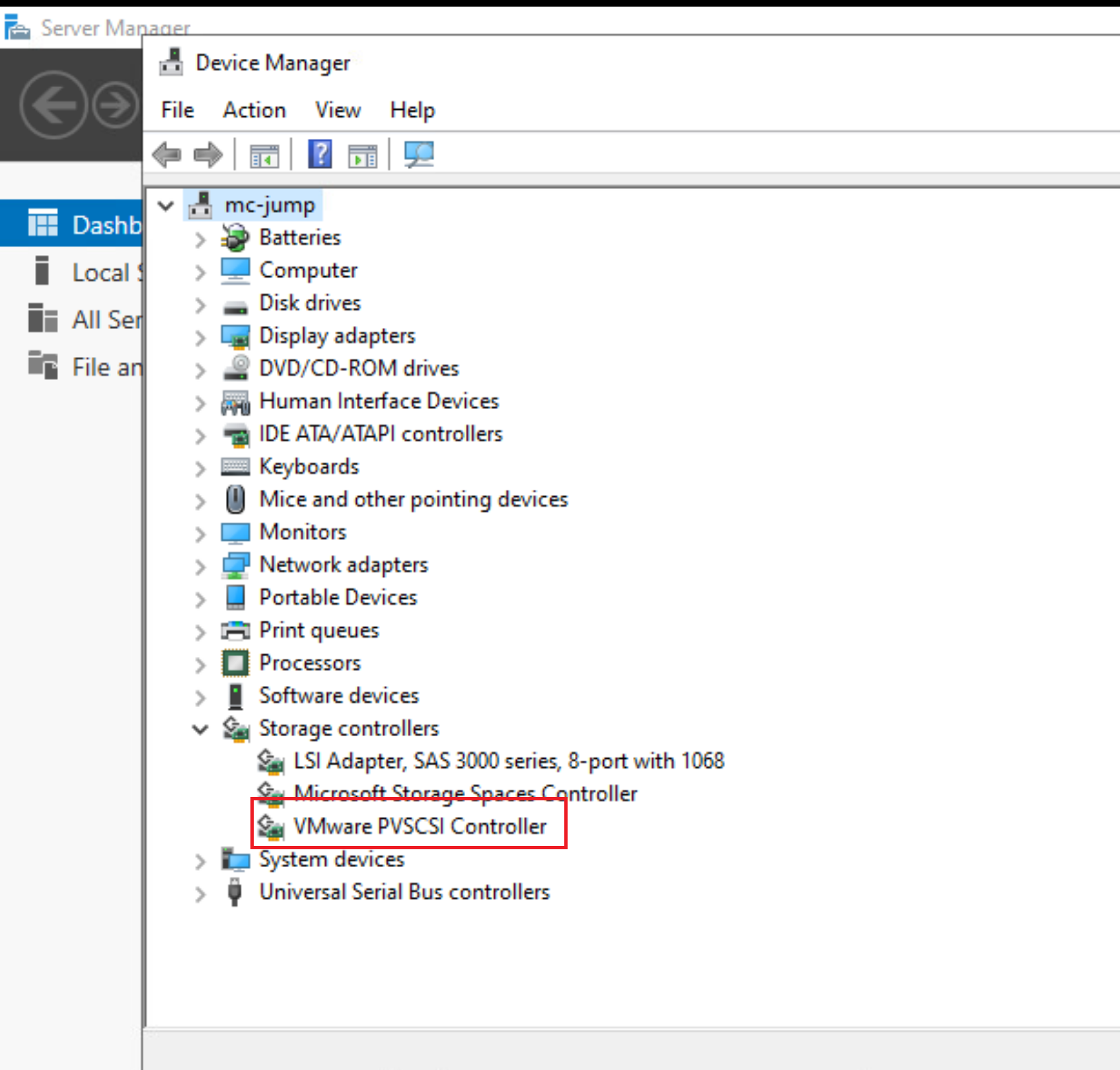Image resolution: width=1120 pixels, height=1070 pixels.
Task: Click the Software devices icon
Action: tap(235, 696)
